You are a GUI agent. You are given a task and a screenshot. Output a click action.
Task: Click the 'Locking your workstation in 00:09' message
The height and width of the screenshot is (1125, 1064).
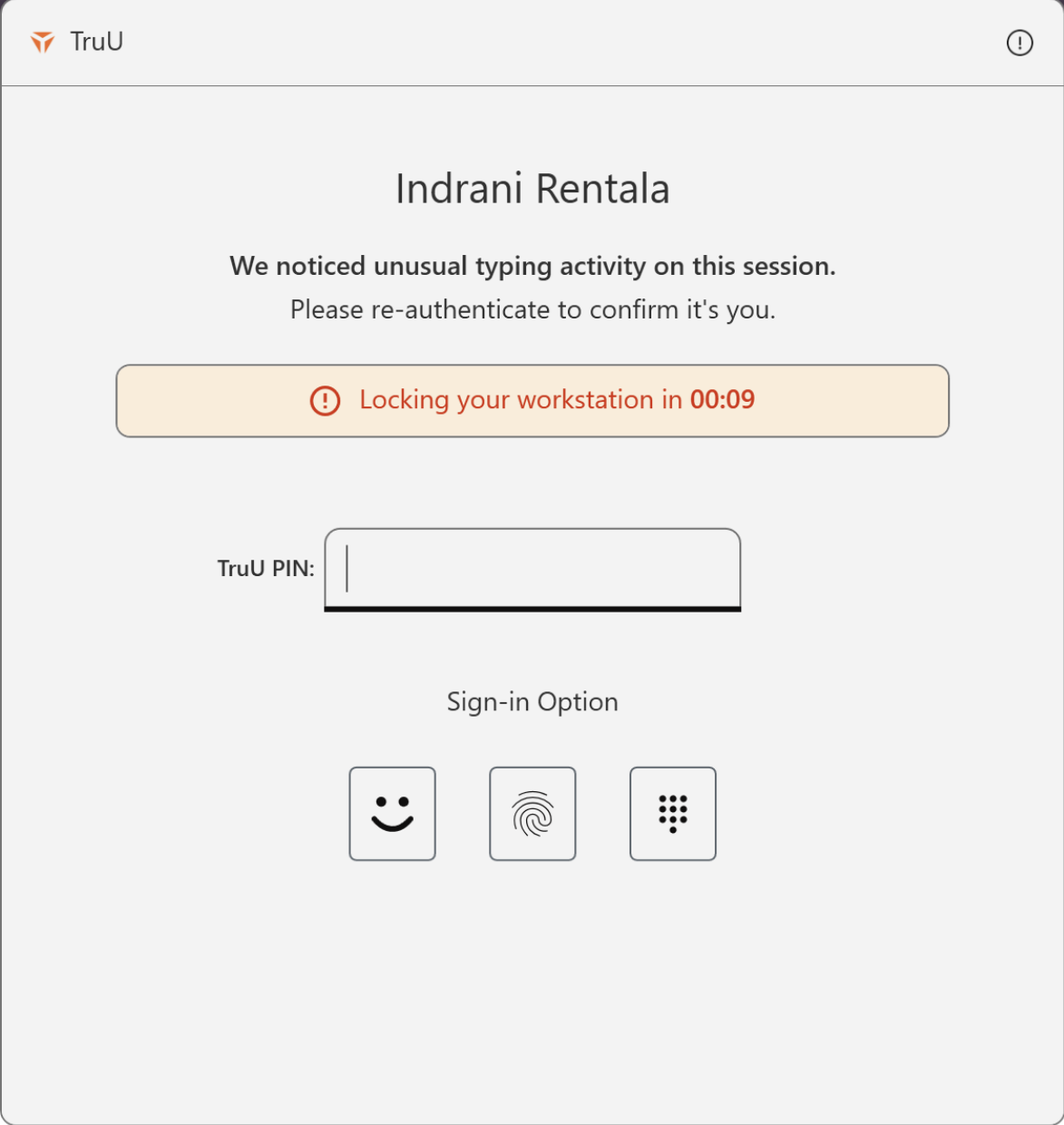pyautogui.click(x=557, y=400)
